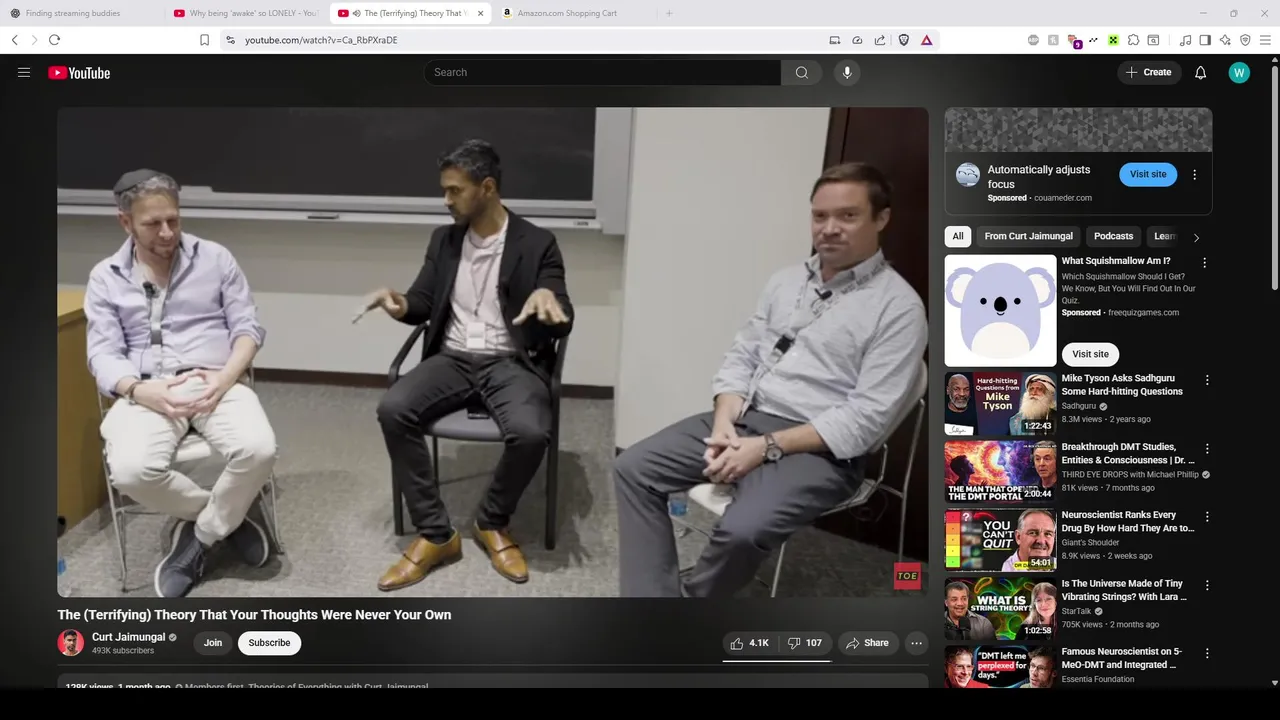The width and height of the screenshot is (1280, 720).
Task: Switch to Amazon.com Shopping Cart tab
Action: pos(574,13)
